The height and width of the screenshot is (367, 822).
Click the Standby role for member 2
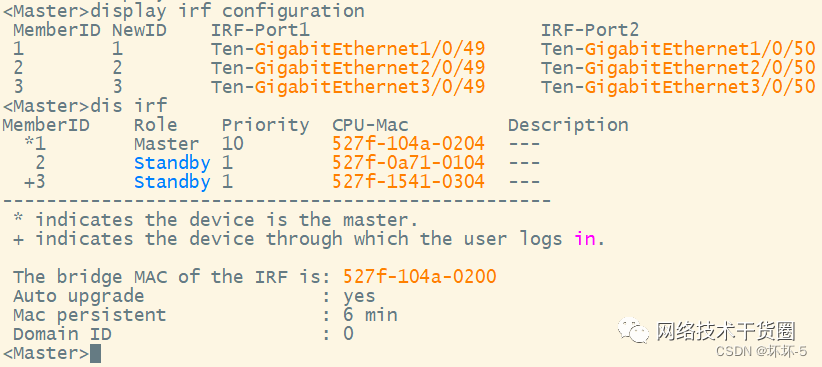pyautogui.click(x=172, y=163)
